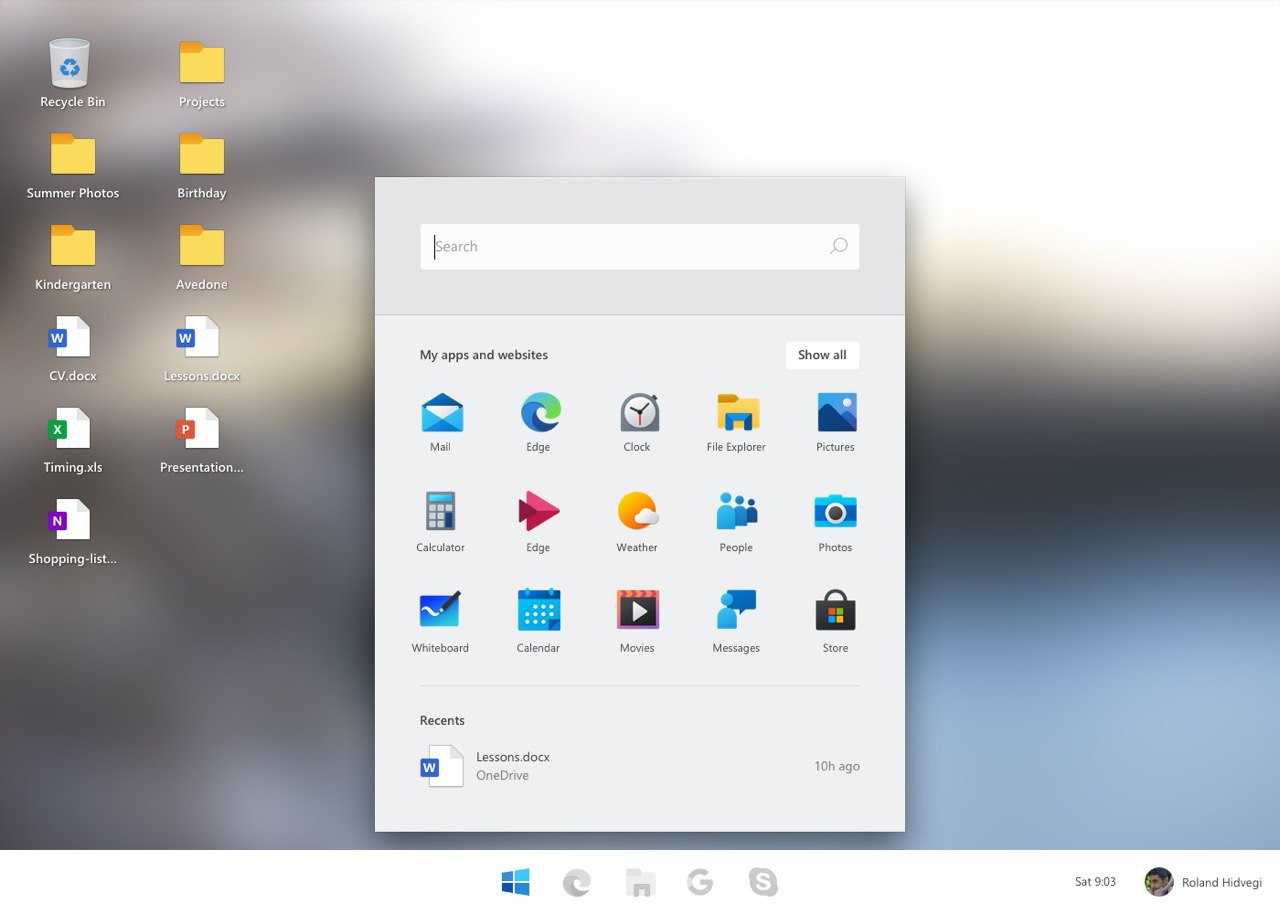Click into the Search field

tap(640, 247)
